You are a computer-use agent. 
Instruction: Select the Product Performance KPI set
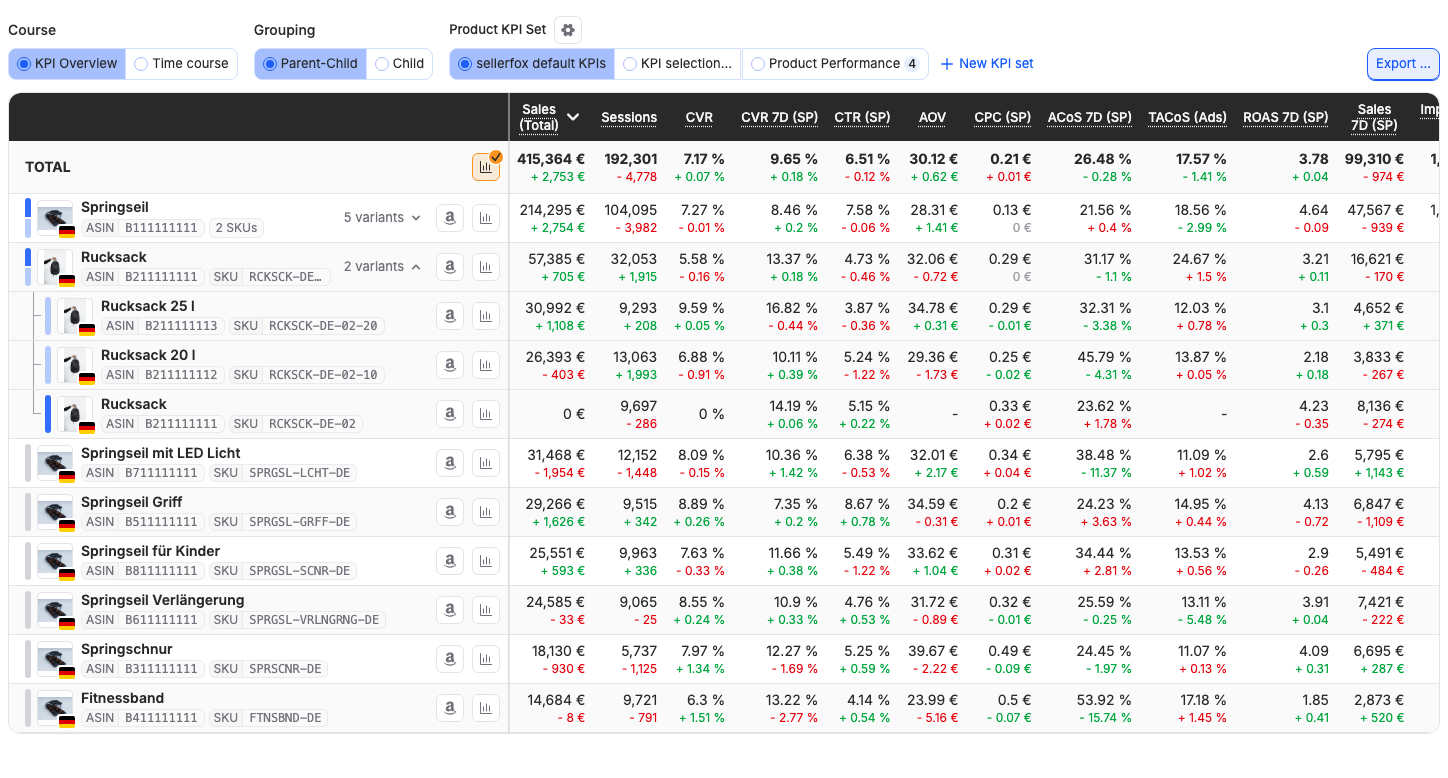point(835,64)
